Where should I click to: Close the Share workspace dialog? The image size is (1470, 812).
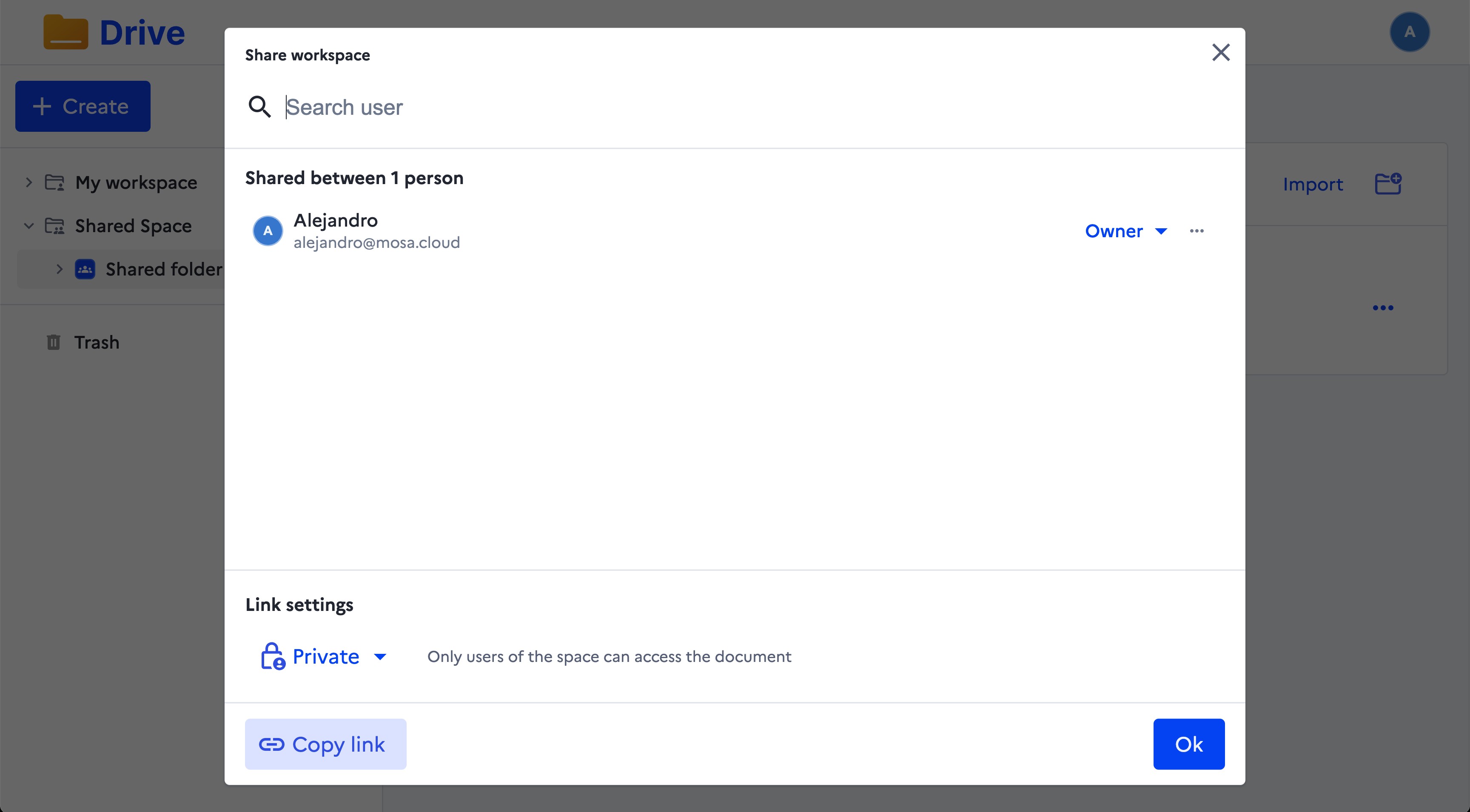(1221, 52)
